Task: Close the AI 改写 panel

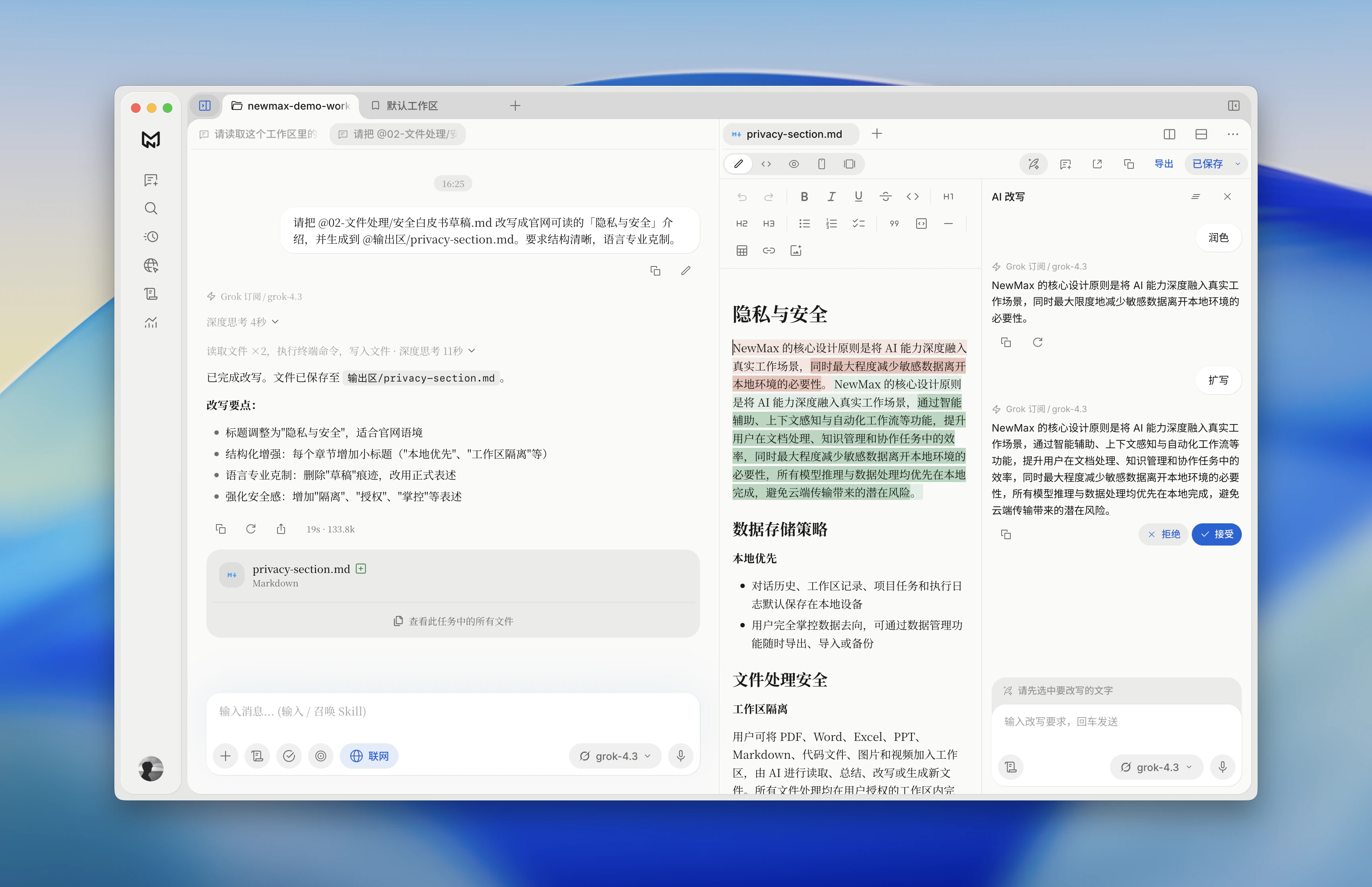Action: [x=1227, y=197]
